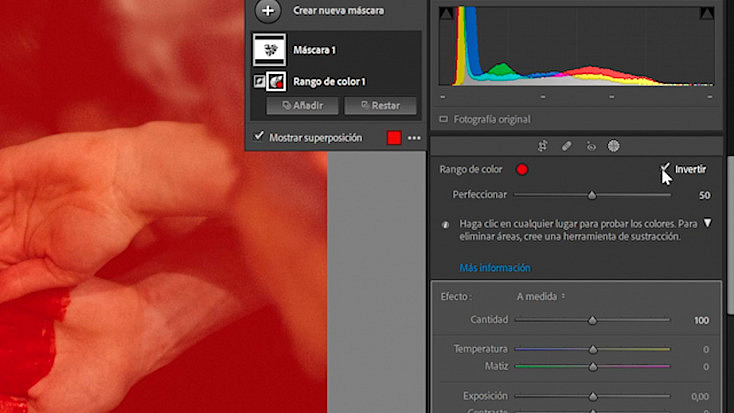Screen dimensions: 734x413
Task: Select the crop overlay tool icon
Action: point(543,146)
